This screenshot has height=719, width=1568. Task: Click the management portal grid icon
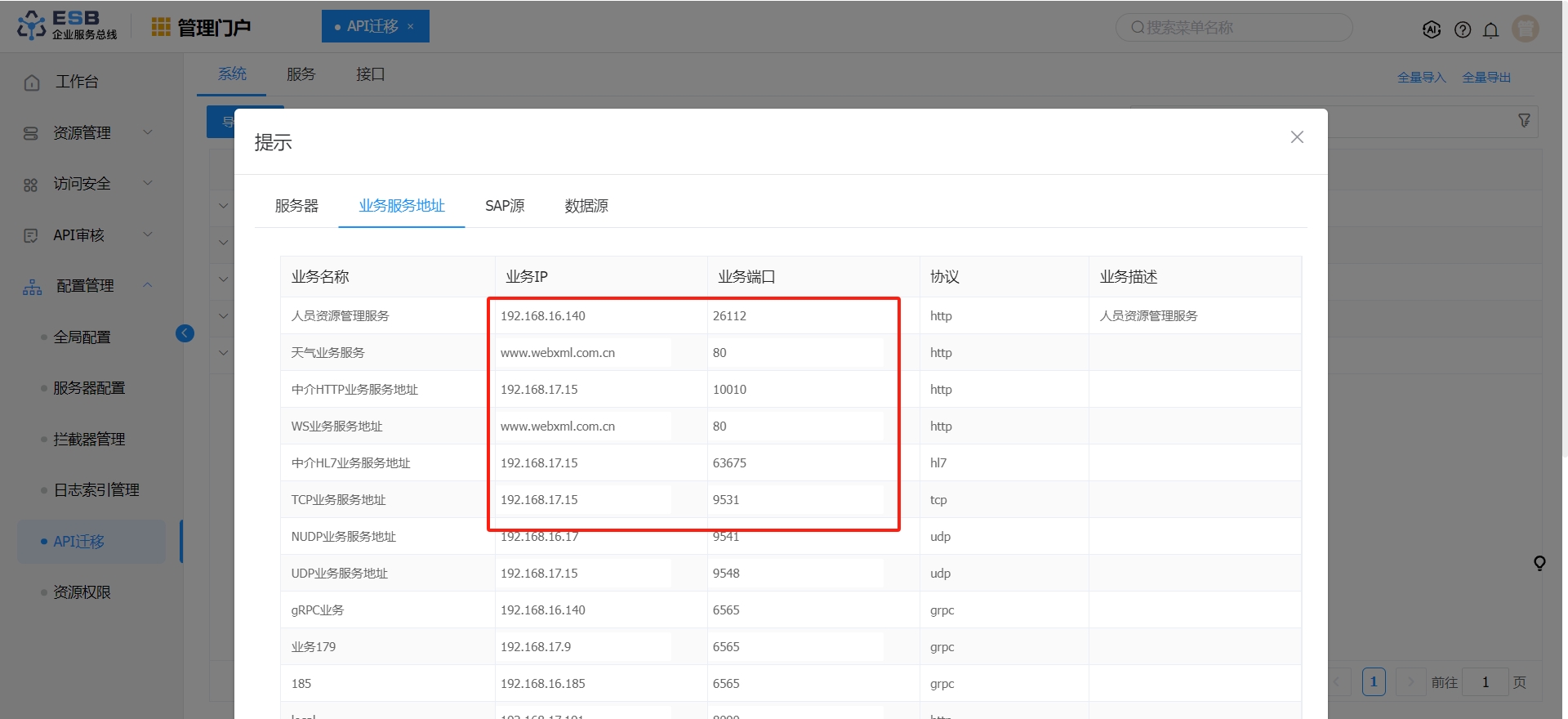coord(161,28)
